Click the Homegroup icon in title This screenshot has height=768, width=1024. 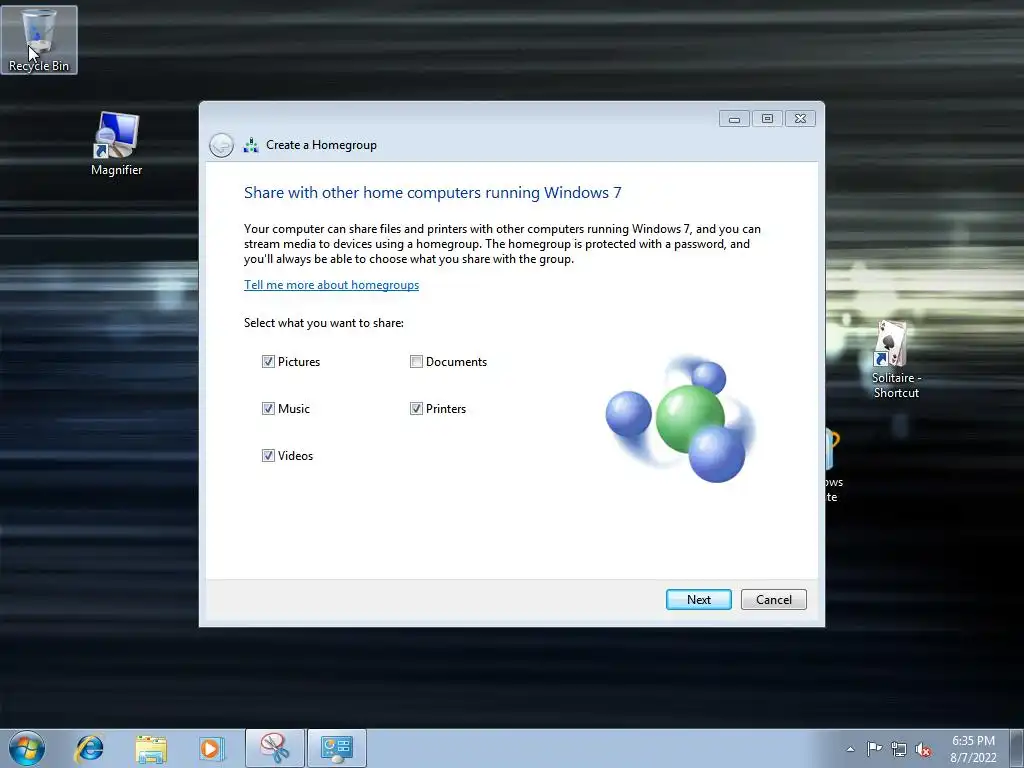point(251,145)
